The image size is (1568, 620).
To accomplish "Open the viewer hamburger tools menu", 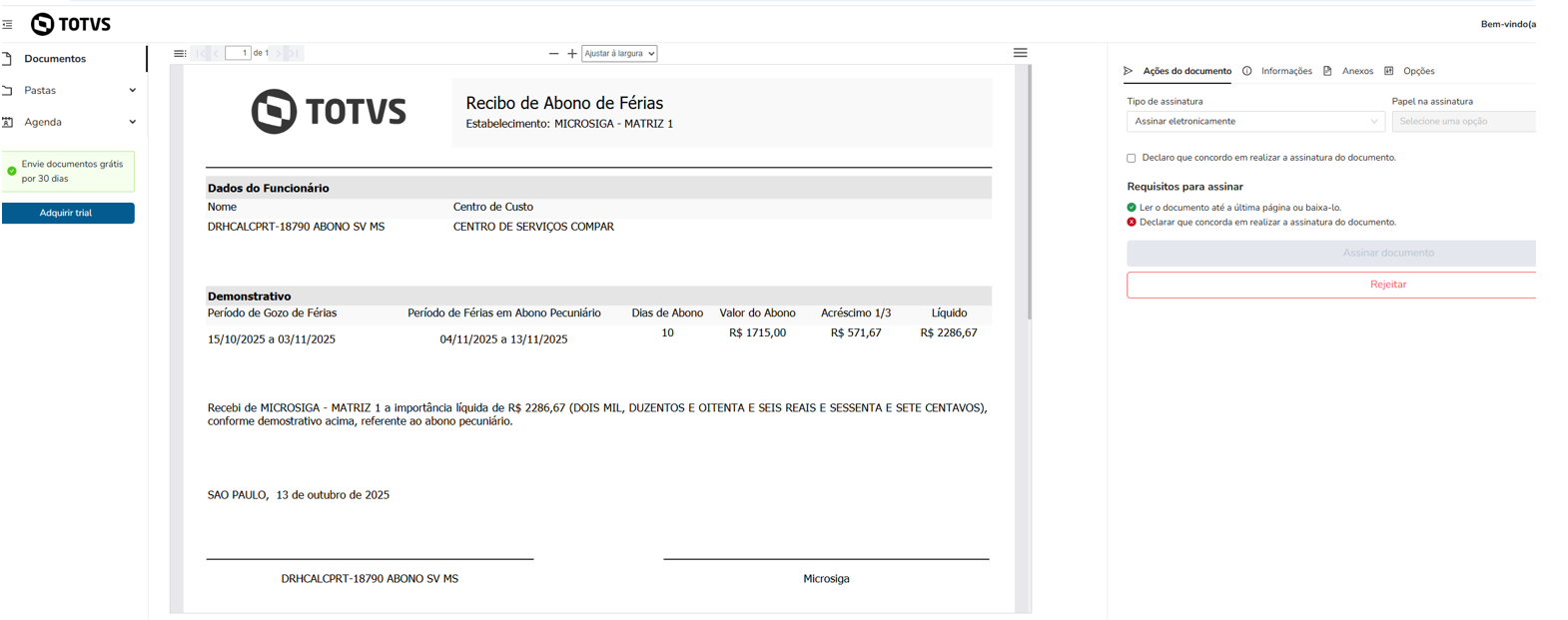I will [1020, 53].
